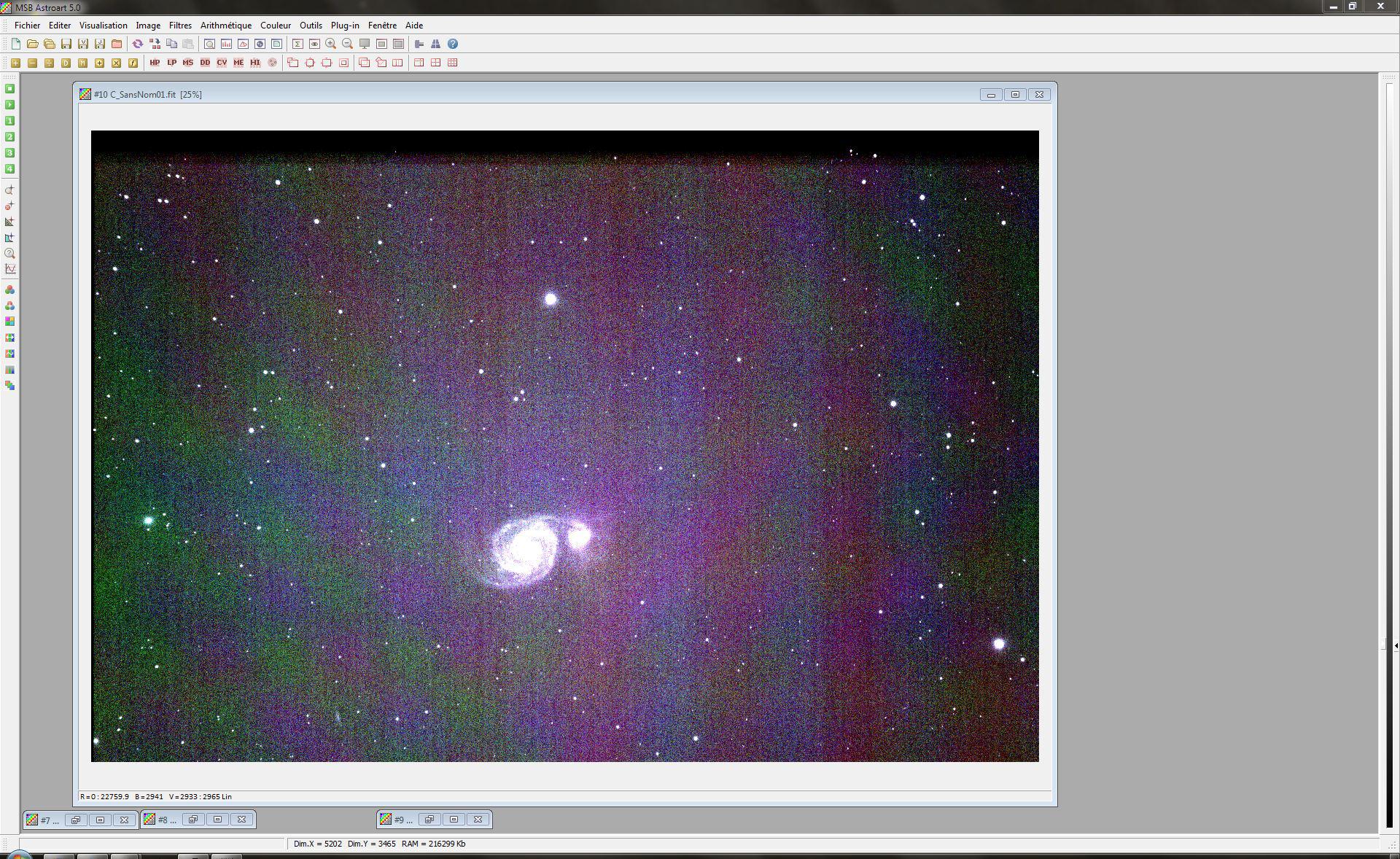Open the sigma statistics tool
Viewport: 1400px width, 859px height.
click(297, 44)
